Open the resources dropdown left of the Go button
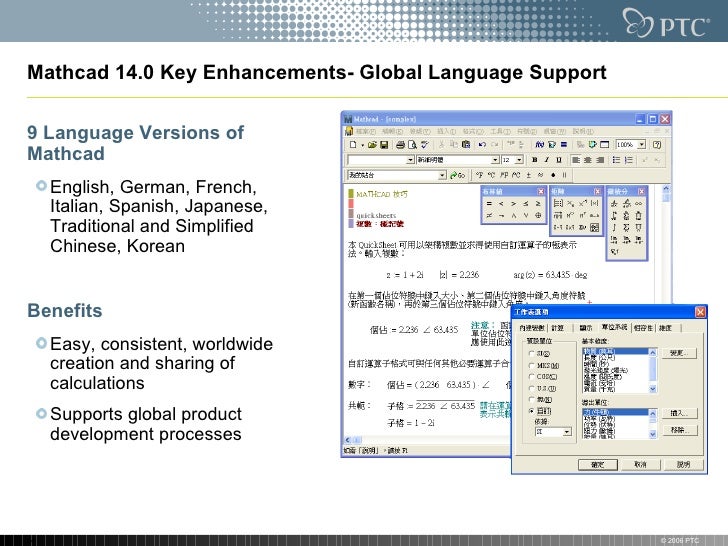Screen dimensions: 728x546 [442, 175]
